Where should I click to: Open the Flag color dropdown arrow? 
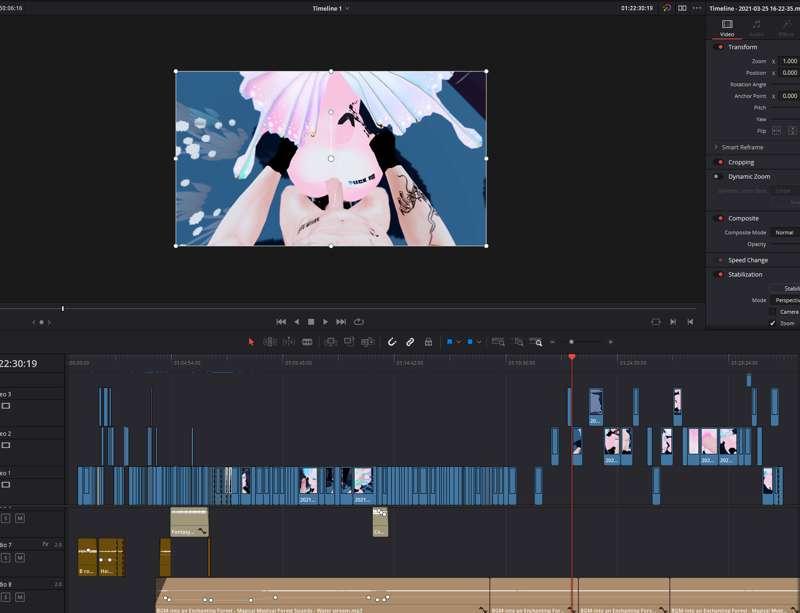(459, 342)
